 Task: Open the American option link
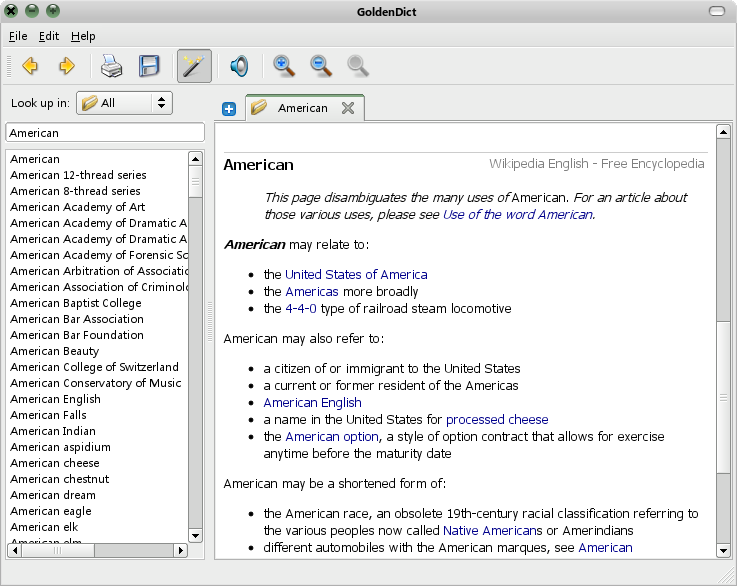tap(332, 437)
